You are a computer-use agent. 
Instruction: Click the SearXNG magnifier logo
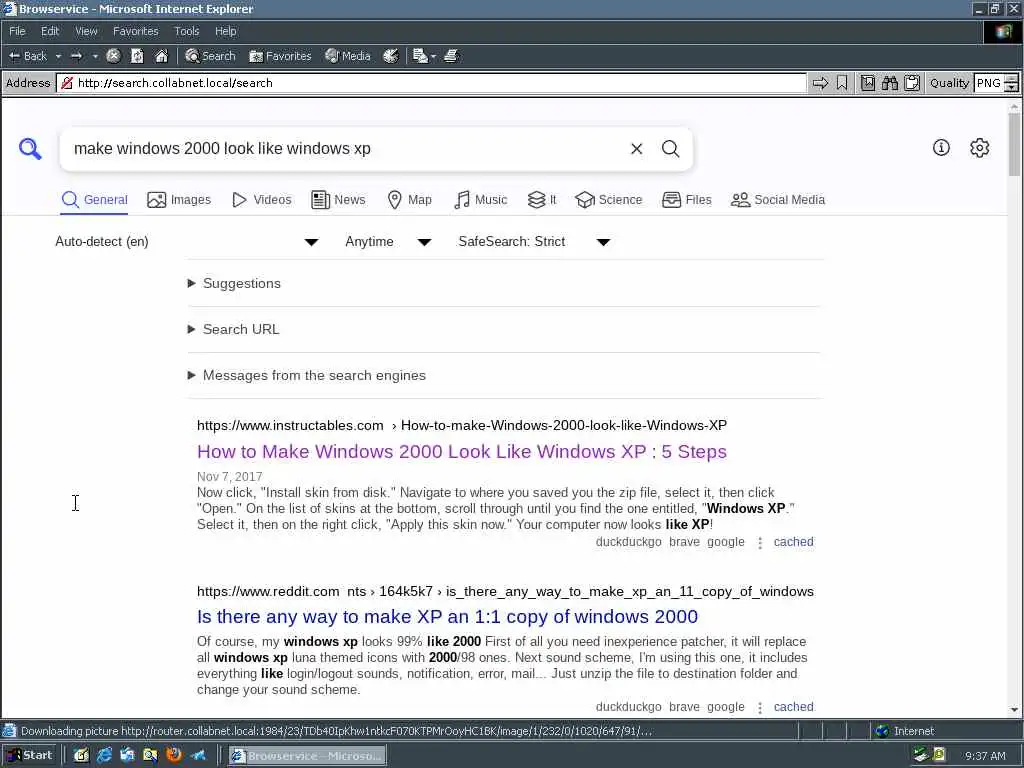coord(30,149)
